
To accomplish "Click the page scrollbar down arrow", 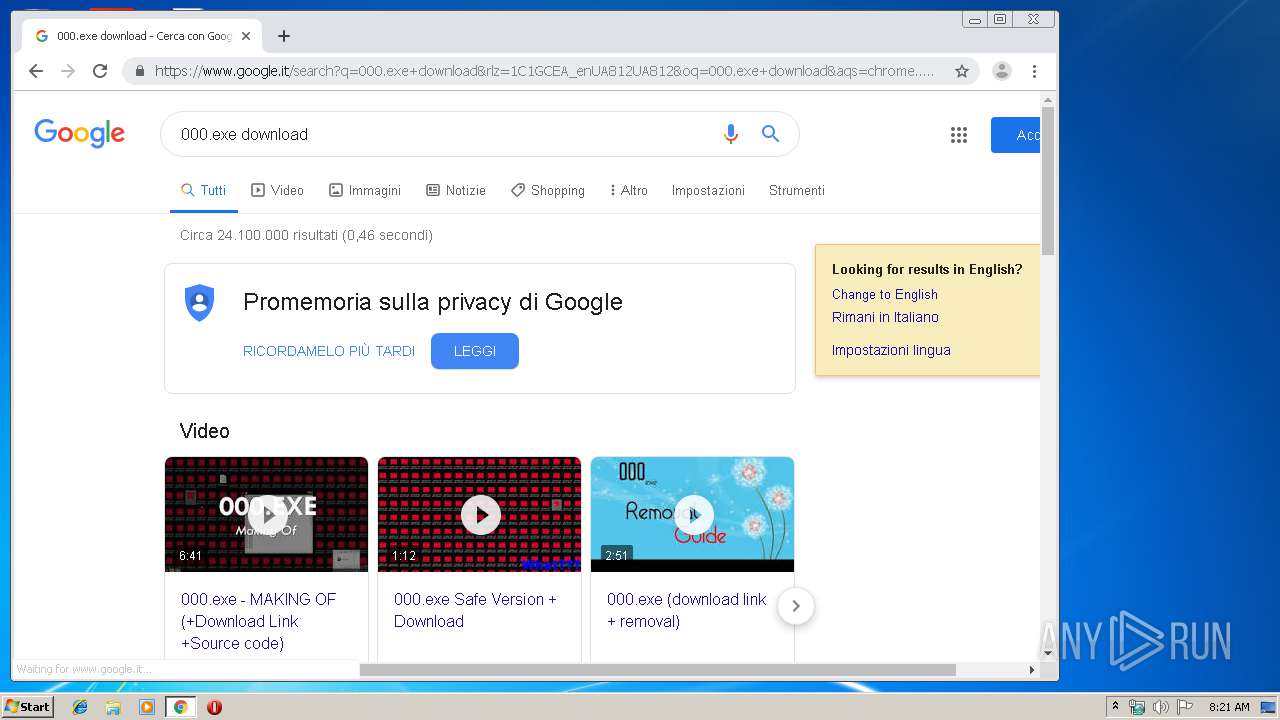I will tap(1048, 653).
